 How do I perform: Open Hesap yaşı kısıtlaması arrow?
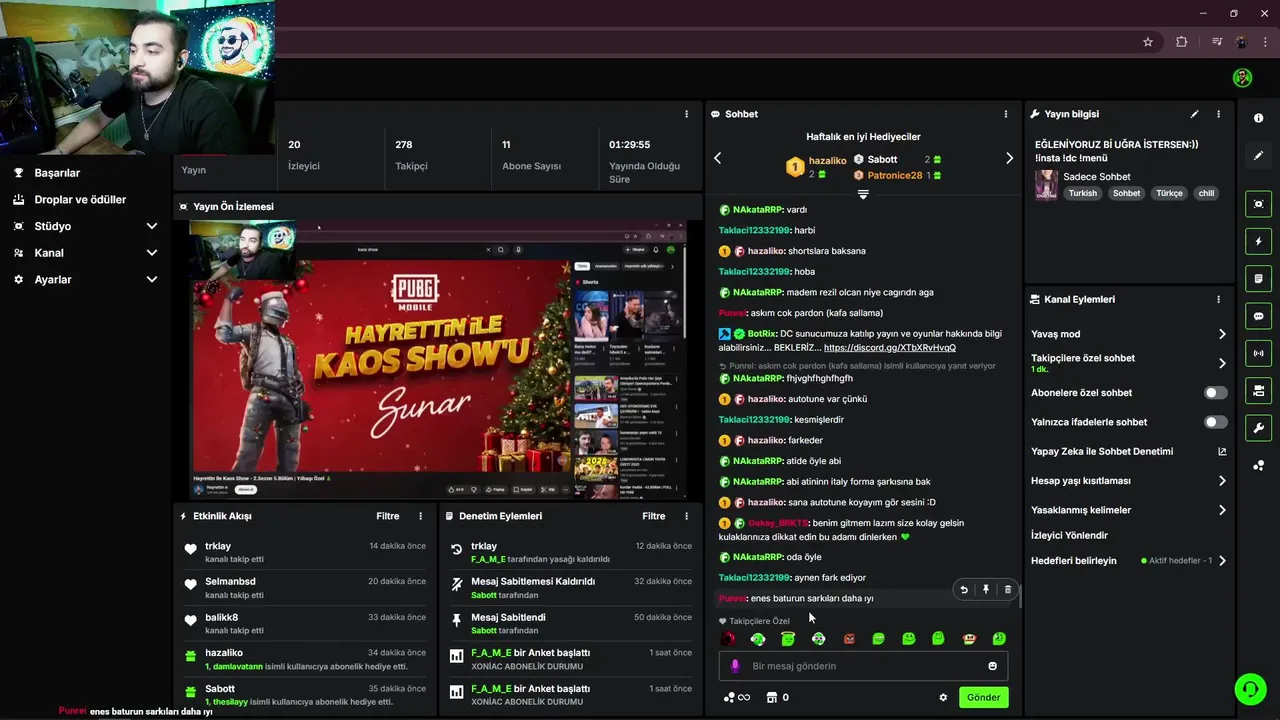pyautogui.click(x=1222, y=481)
